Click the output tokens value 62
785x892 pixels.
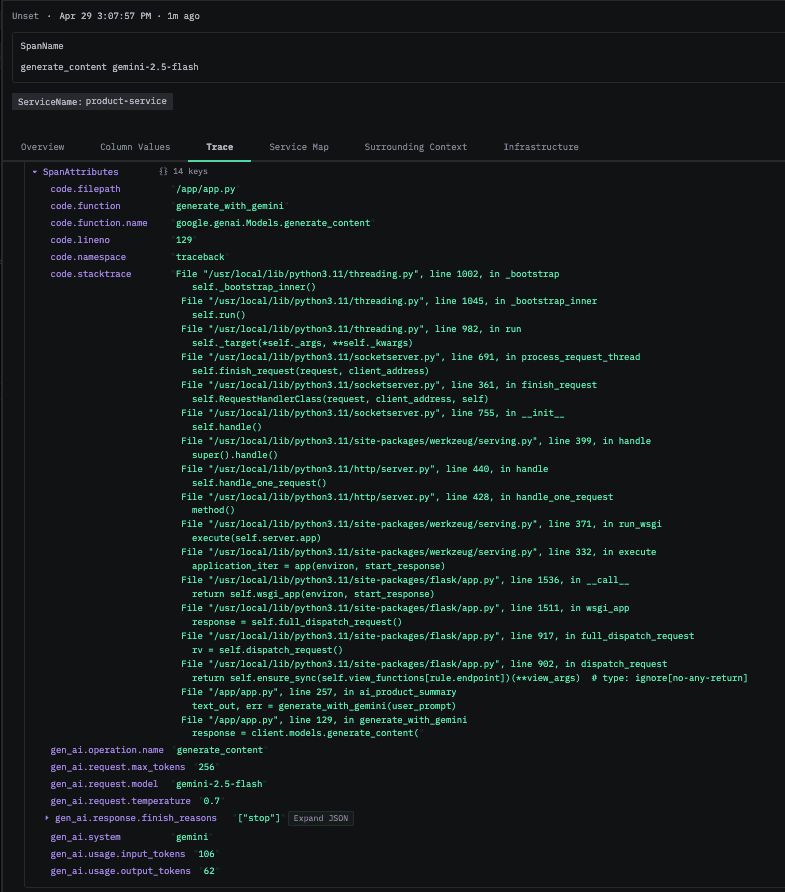point(209,871)
